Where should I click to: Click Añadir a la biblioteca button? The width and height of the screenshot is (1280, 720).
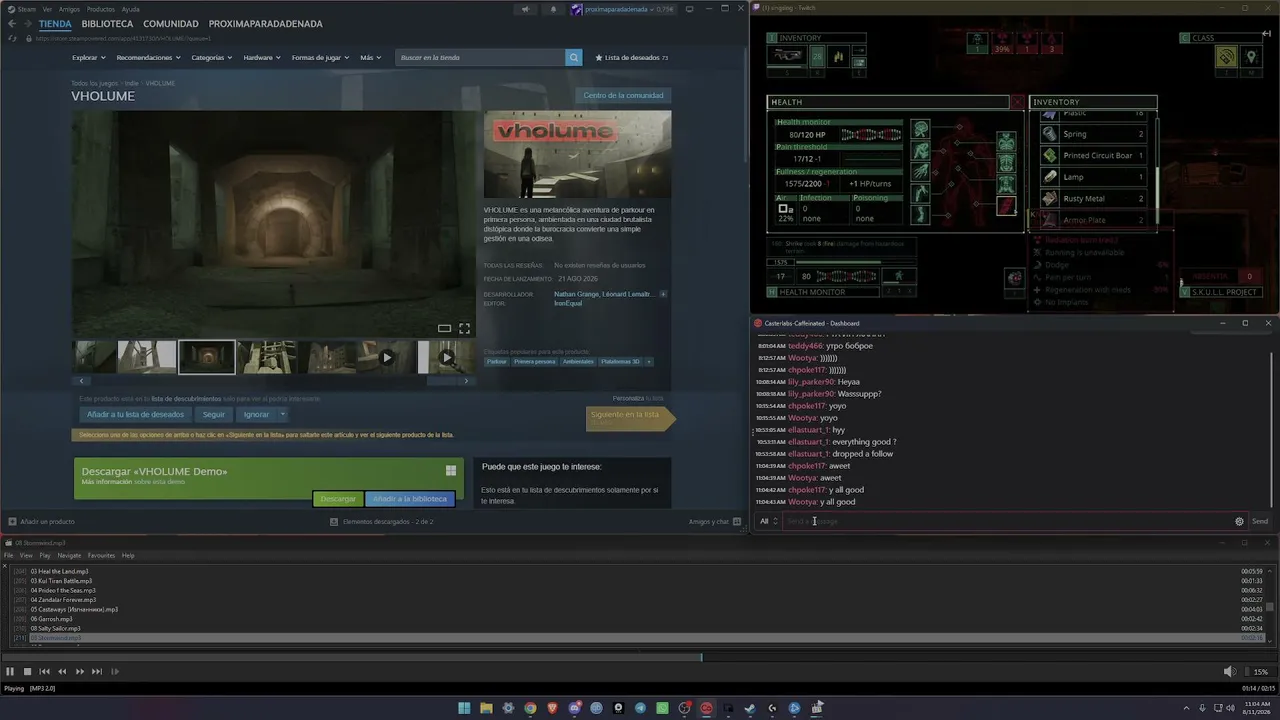coord(410,499)
